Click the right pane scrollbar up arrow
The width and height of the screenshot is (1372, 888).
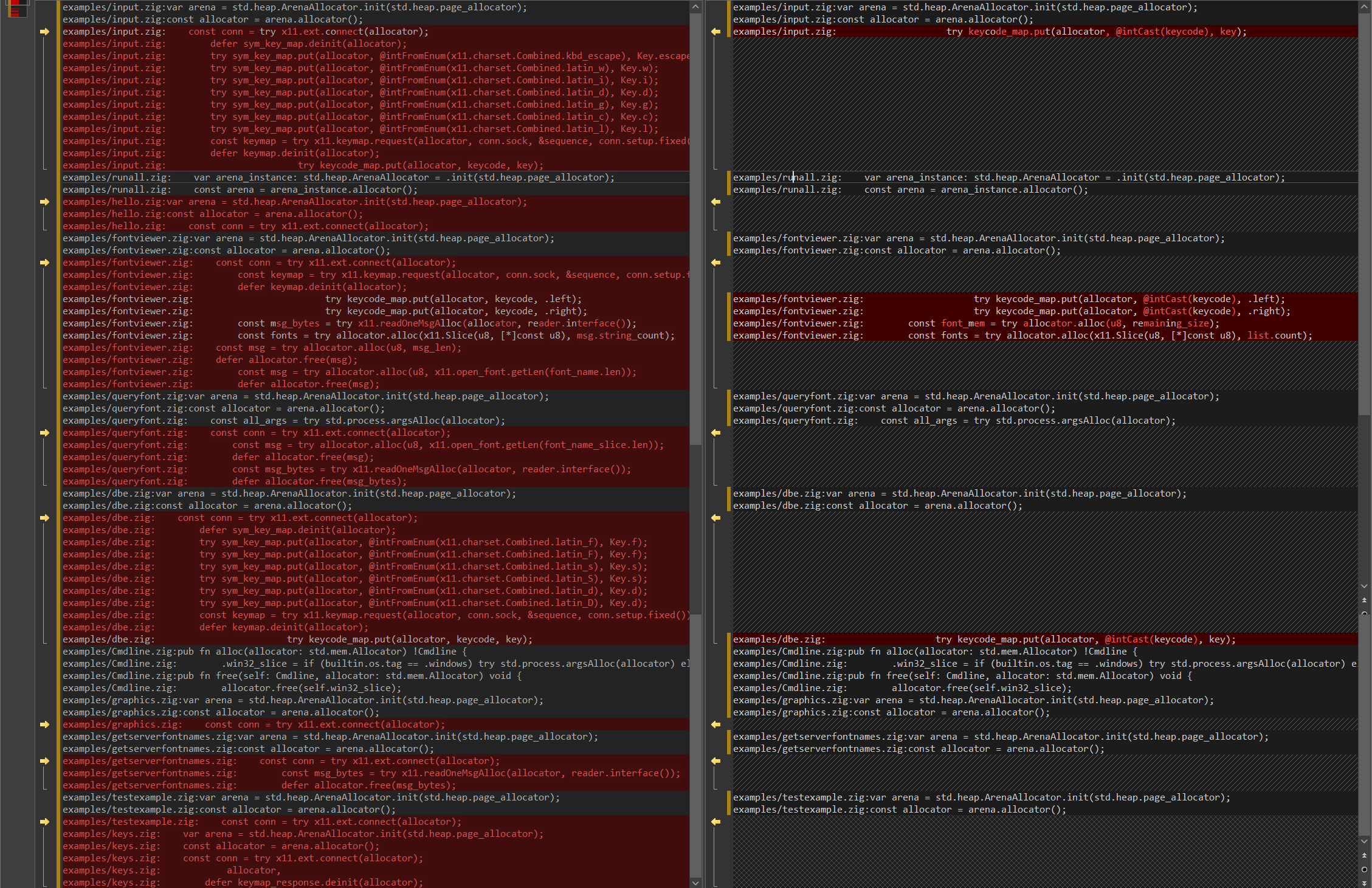pos(1364,7)
